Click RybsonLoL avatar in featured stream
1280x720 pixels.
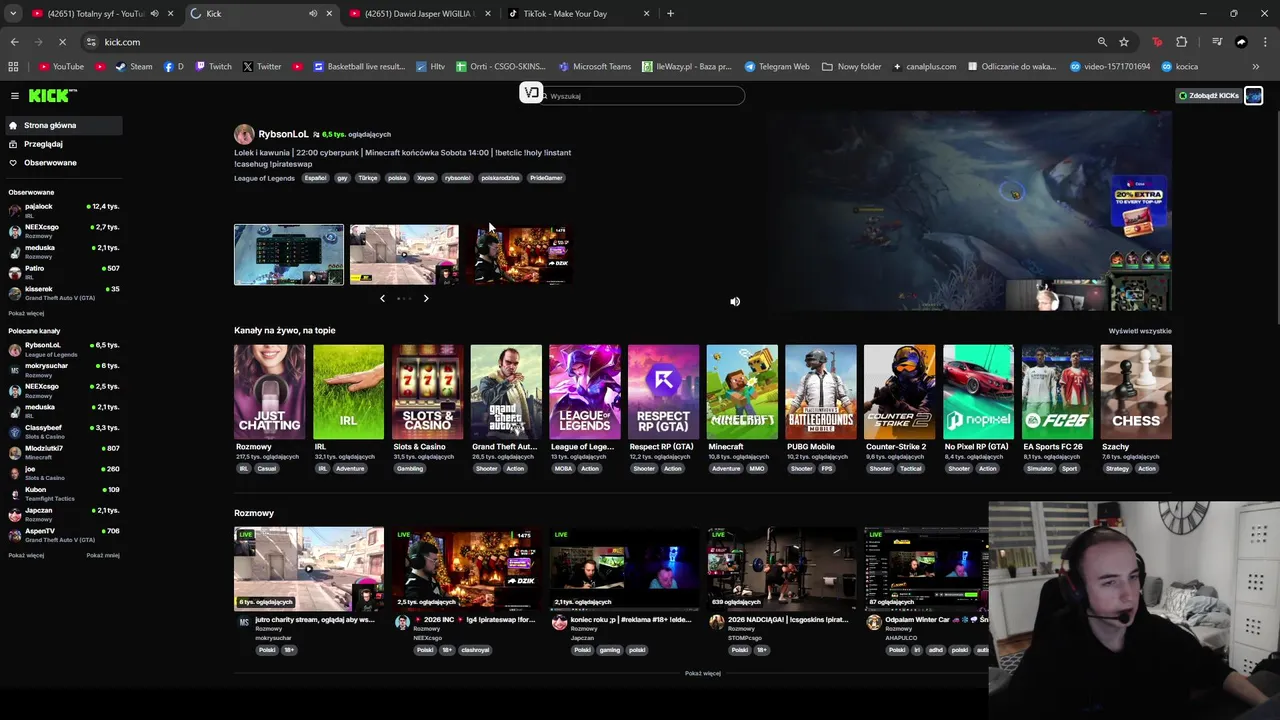tap(244, 134)
